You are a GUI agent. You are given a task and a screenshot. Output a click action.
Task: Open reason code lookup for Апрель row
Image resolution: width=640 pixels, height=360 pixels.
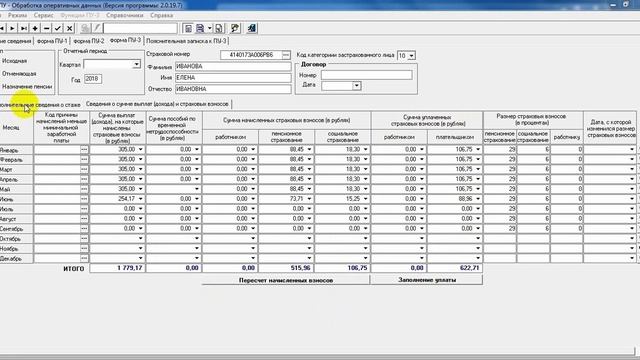tap(84, 179)
